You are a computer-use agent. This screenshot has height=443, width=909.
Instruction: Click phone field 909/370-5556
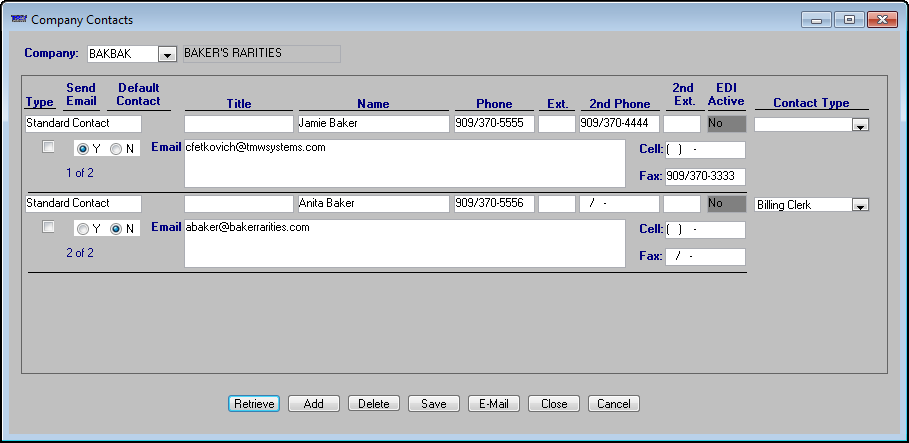pyautogui.click(x=494, y=204)
